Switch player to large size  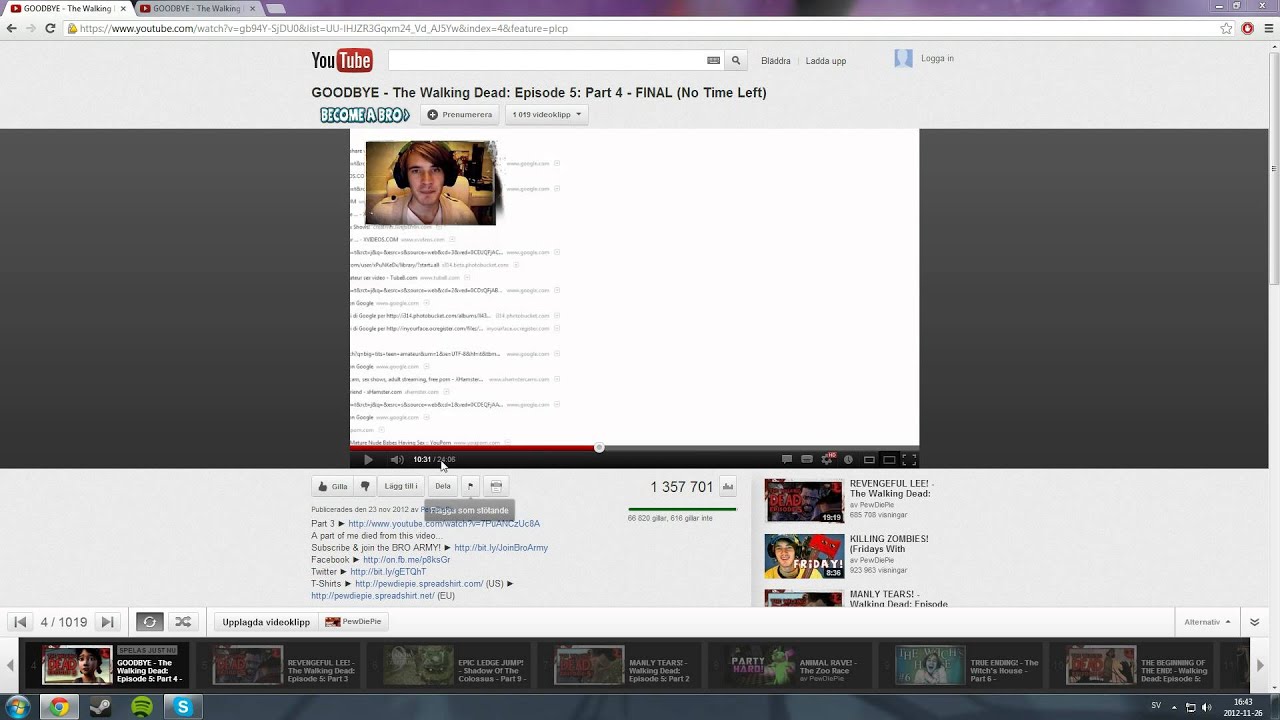[889, 460]
